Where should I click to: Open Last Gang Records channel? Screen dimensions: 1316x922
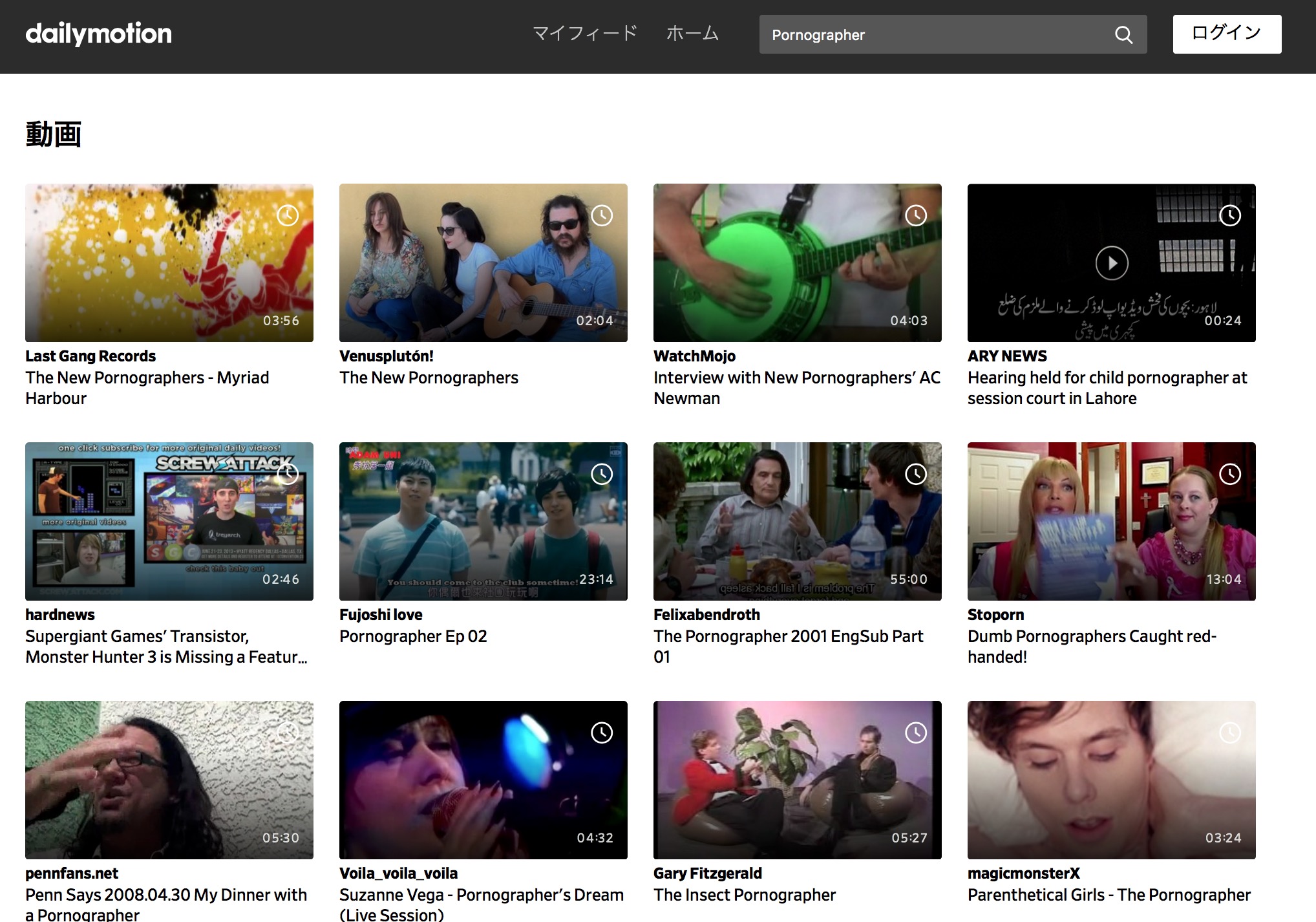[90, 356]
